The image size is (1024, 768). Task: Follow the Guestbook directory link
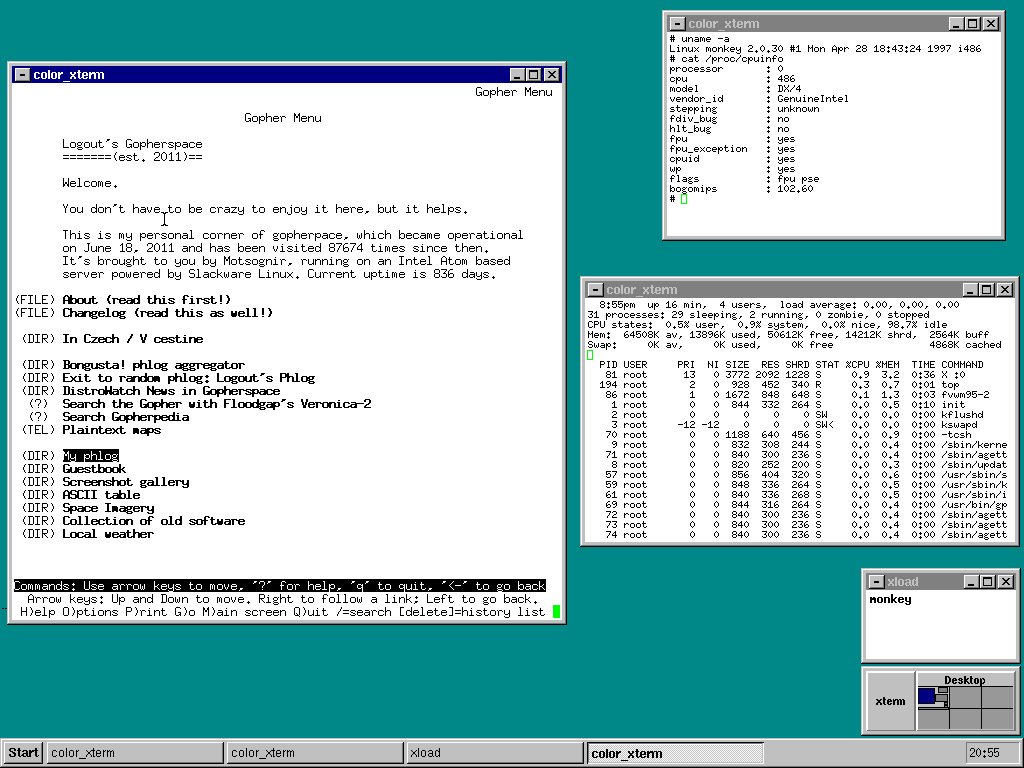coord(94,469)
